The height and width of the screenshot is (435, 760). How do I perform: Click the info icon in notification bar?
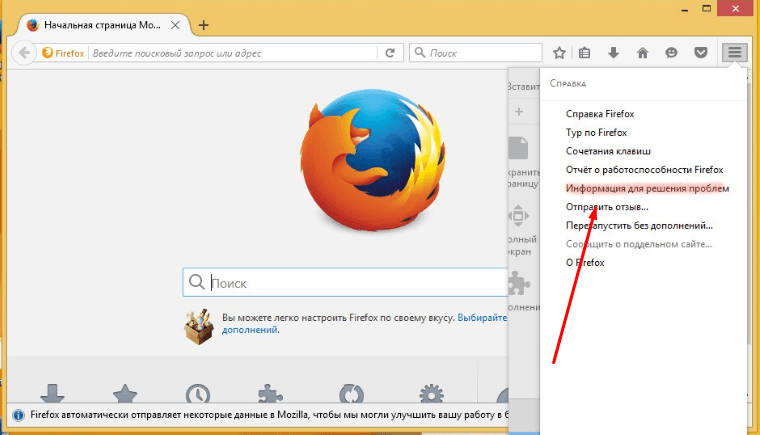click(18, 415)
